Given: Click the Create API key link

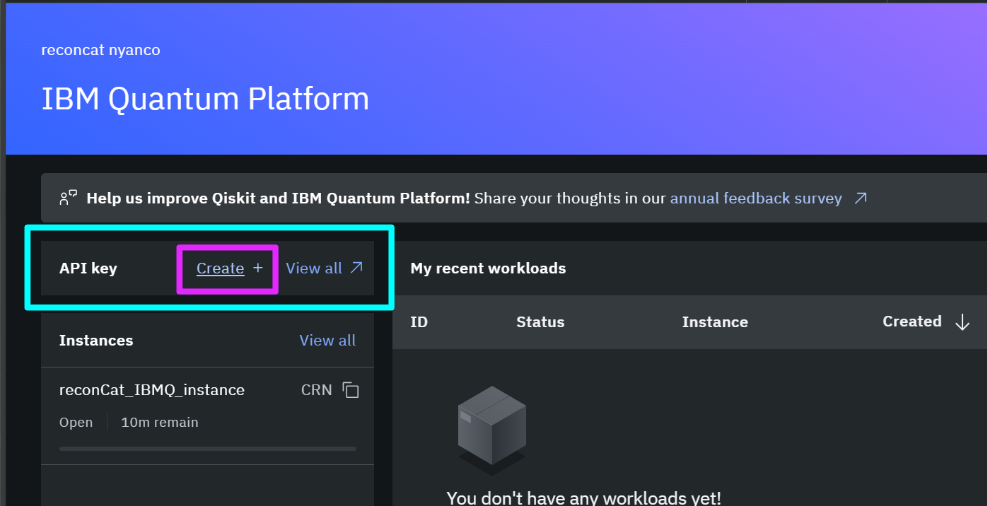Looking at the screenshot, I should click(x=220, y=269).
